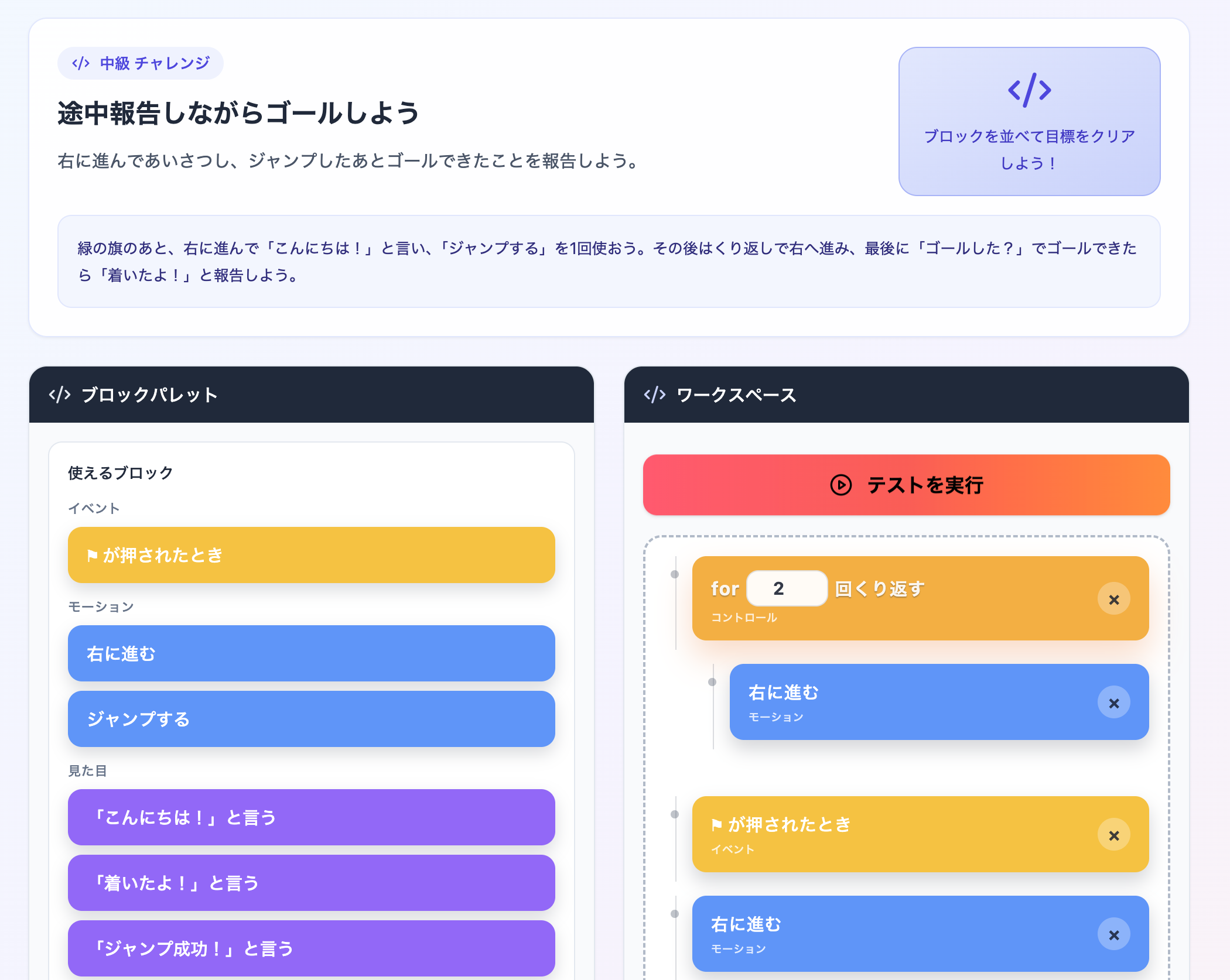
Task: Add が押されたとき block from palette
Action: pyautogui.click(x=311, y=554)
